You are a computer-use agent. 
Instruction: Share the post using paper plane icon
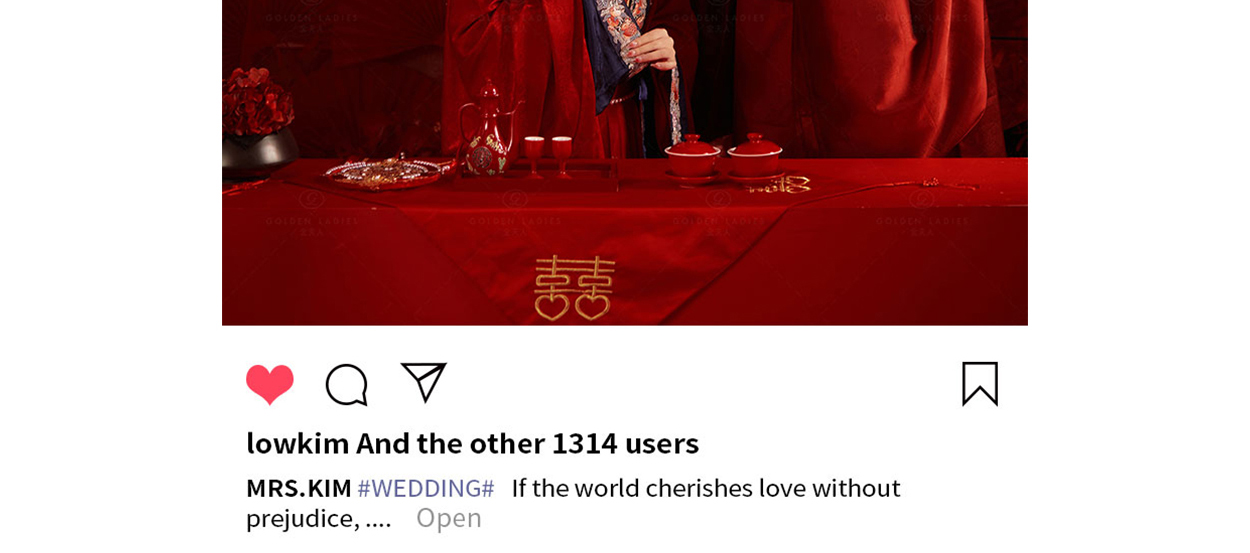423,383
